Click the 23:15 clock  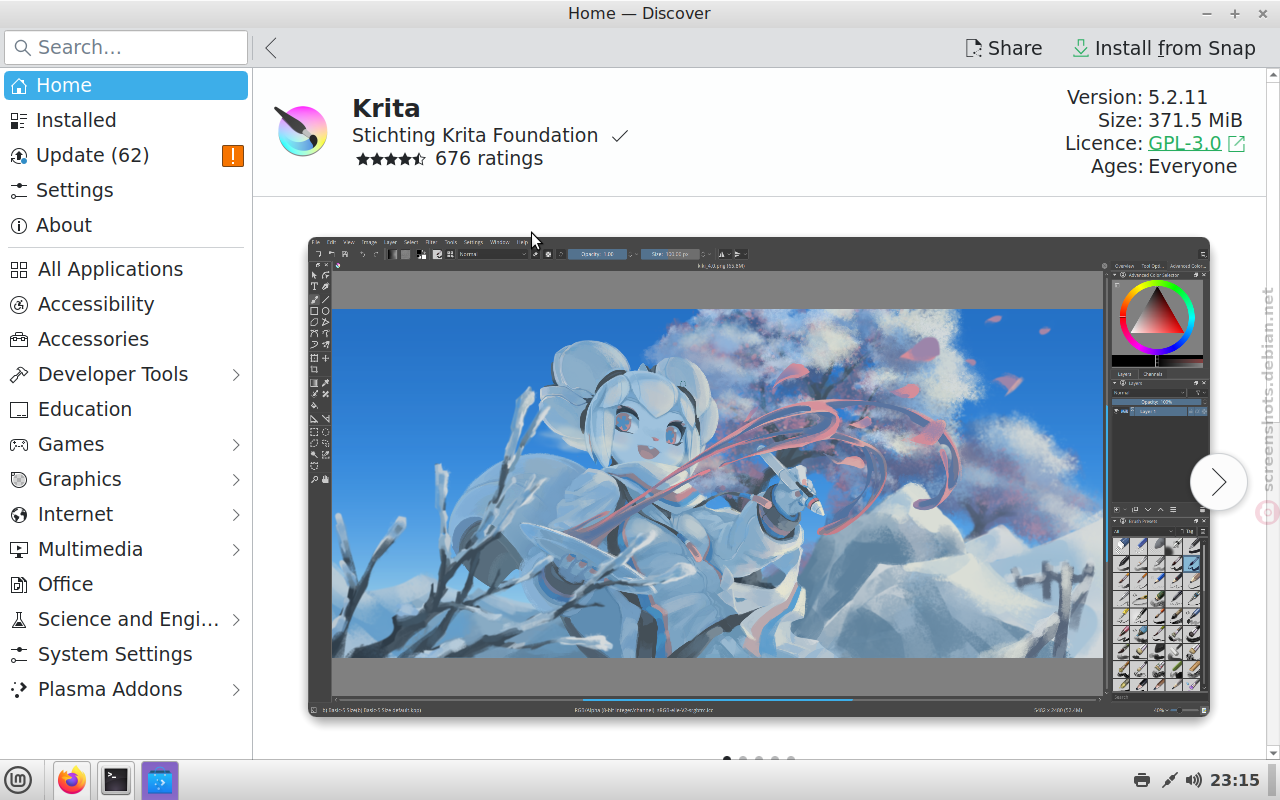pos(1235,780)
